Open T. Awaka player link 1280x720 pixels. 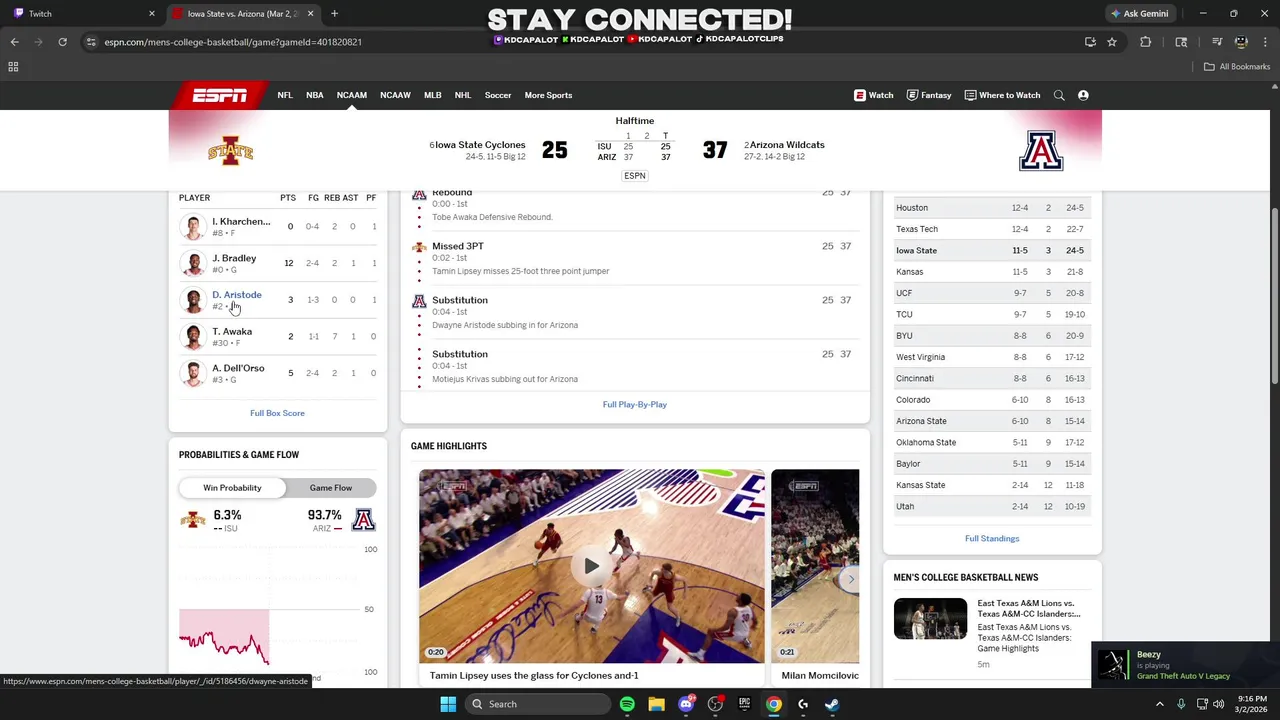point(232,332)
